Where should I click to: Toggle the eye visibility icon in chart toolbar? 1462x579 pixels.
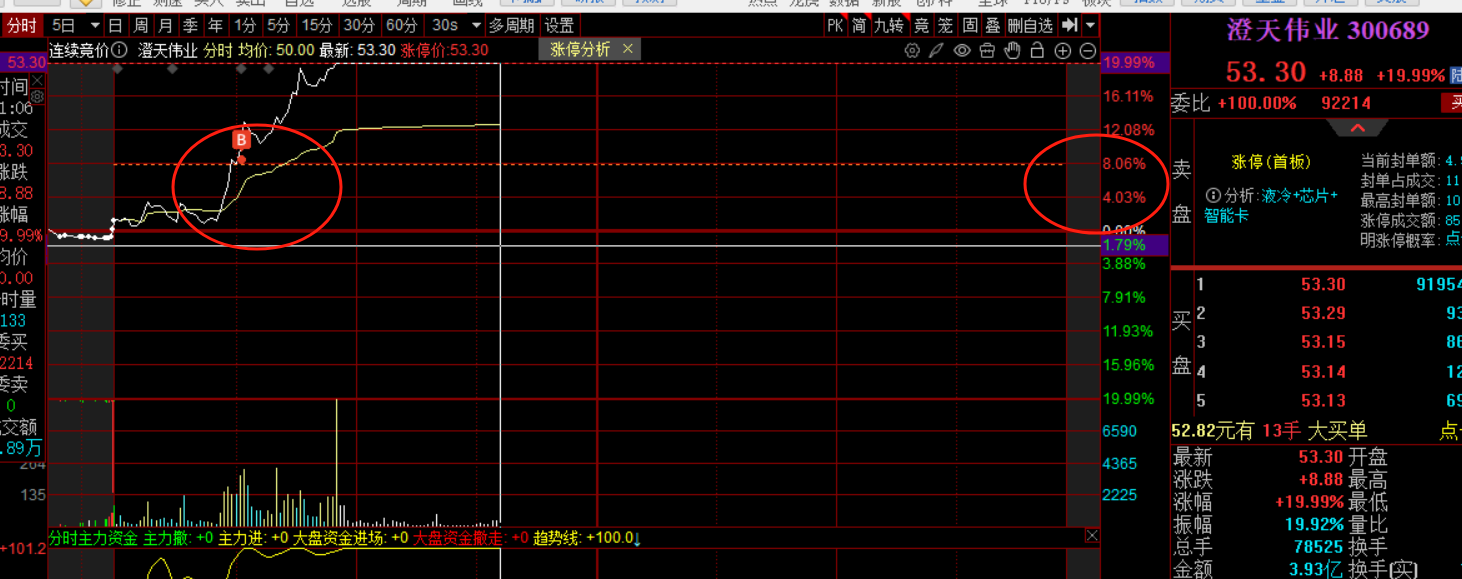pyautogui.click(x=962, y=50)
